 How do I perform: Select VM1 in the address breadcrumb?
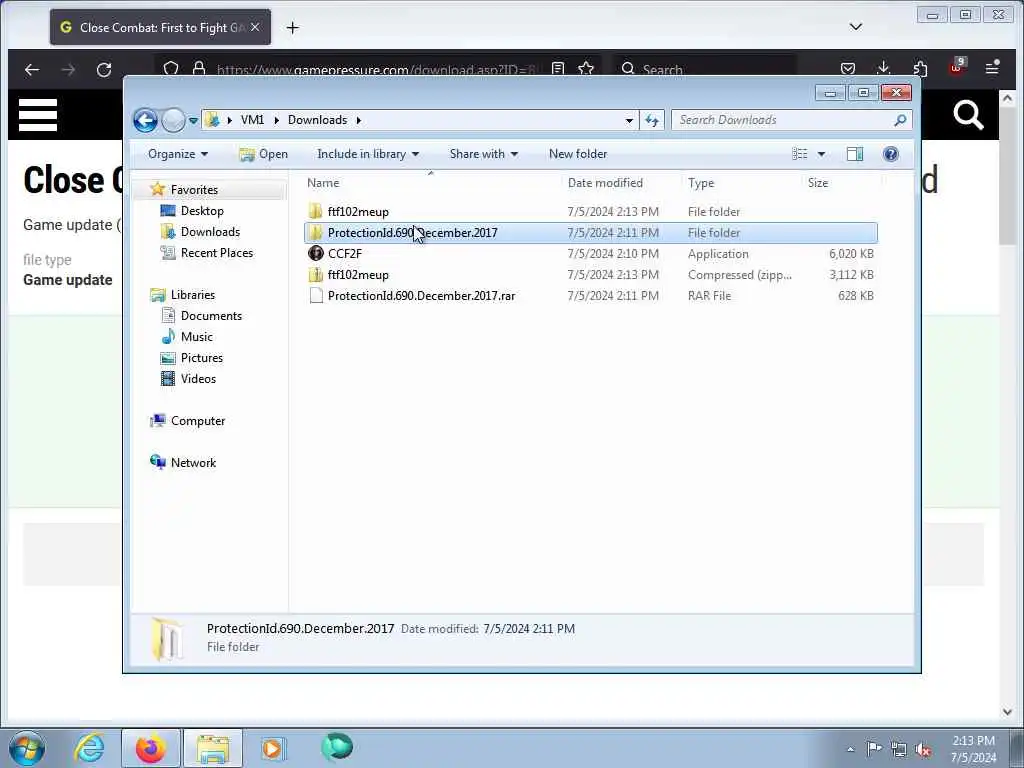click(x=252, y=120)
